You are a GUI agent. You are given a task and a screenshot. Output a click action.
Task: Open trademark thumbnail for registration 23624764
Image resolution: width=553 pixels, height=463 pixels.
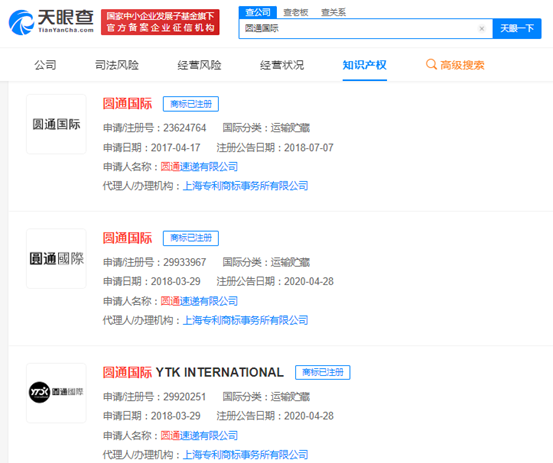(56, 124)
